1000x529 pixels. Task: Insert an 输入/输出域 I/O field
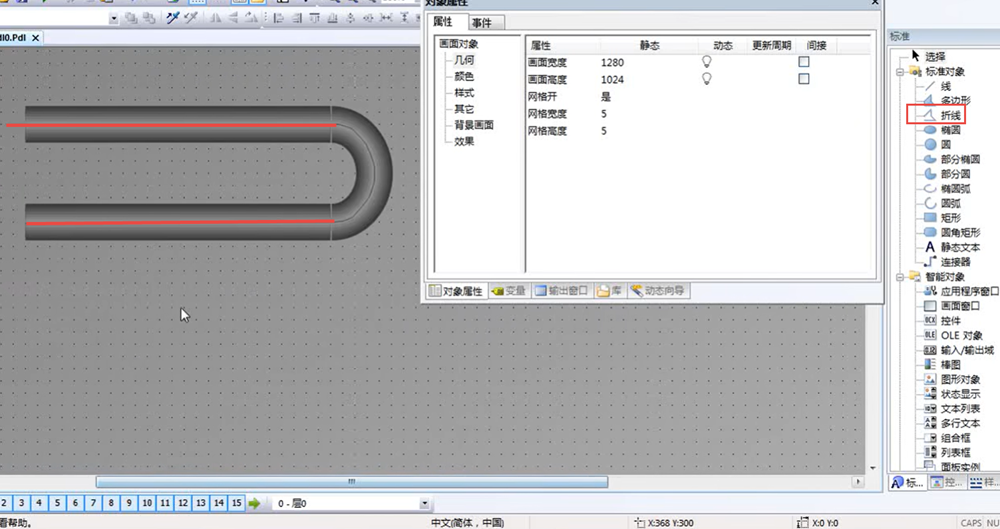click(x=966, y=351)
